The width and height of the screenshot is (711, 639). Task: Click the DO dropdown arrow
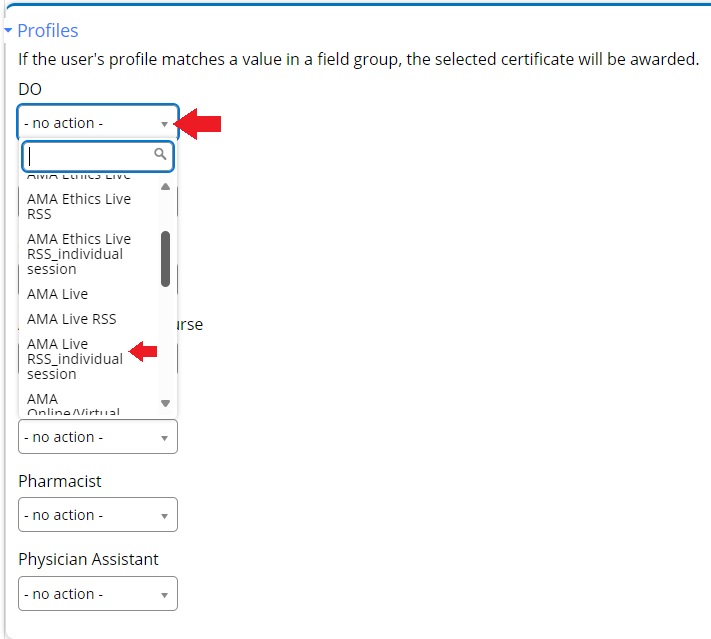165,124
